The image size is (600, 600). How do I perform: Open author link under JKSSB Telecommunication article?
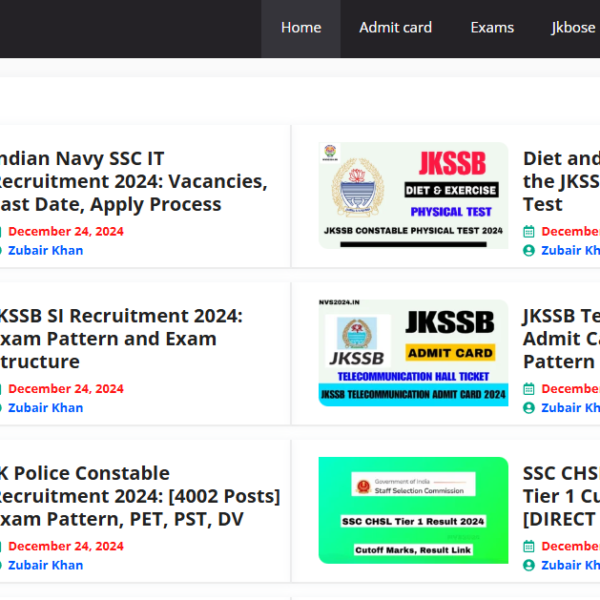tap(571, 408)
